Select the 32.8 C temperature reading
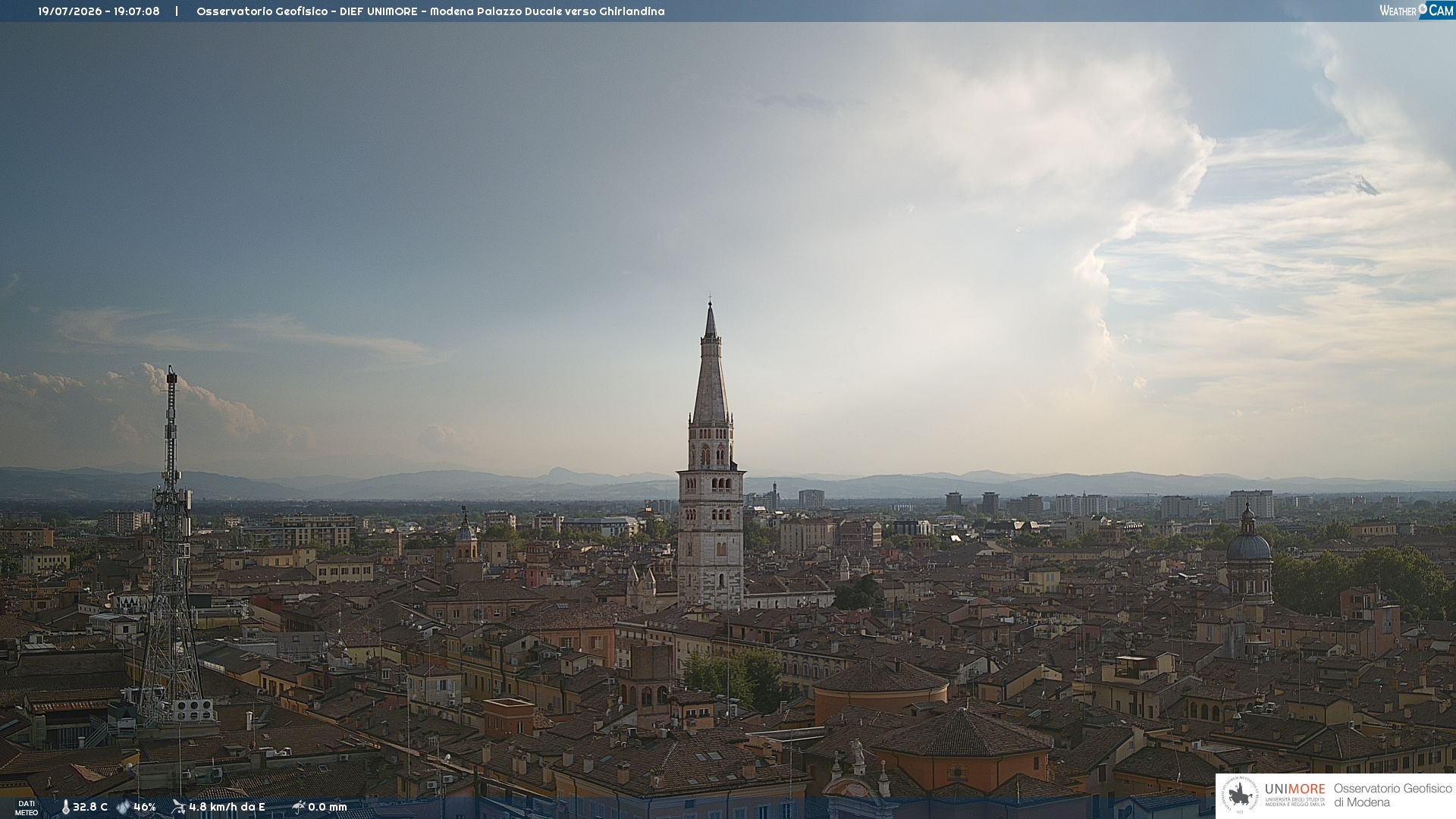This screenshot has height=819, width=1456. click(x=90, y=807)
